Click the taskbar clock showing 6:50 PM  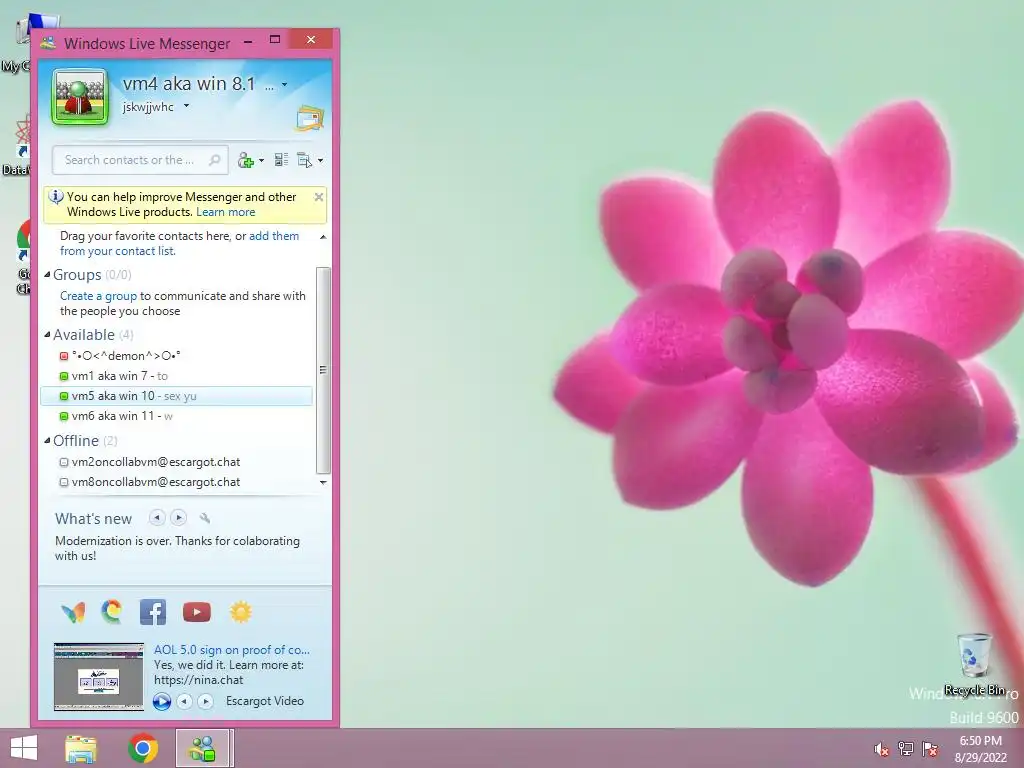[980, 749]
